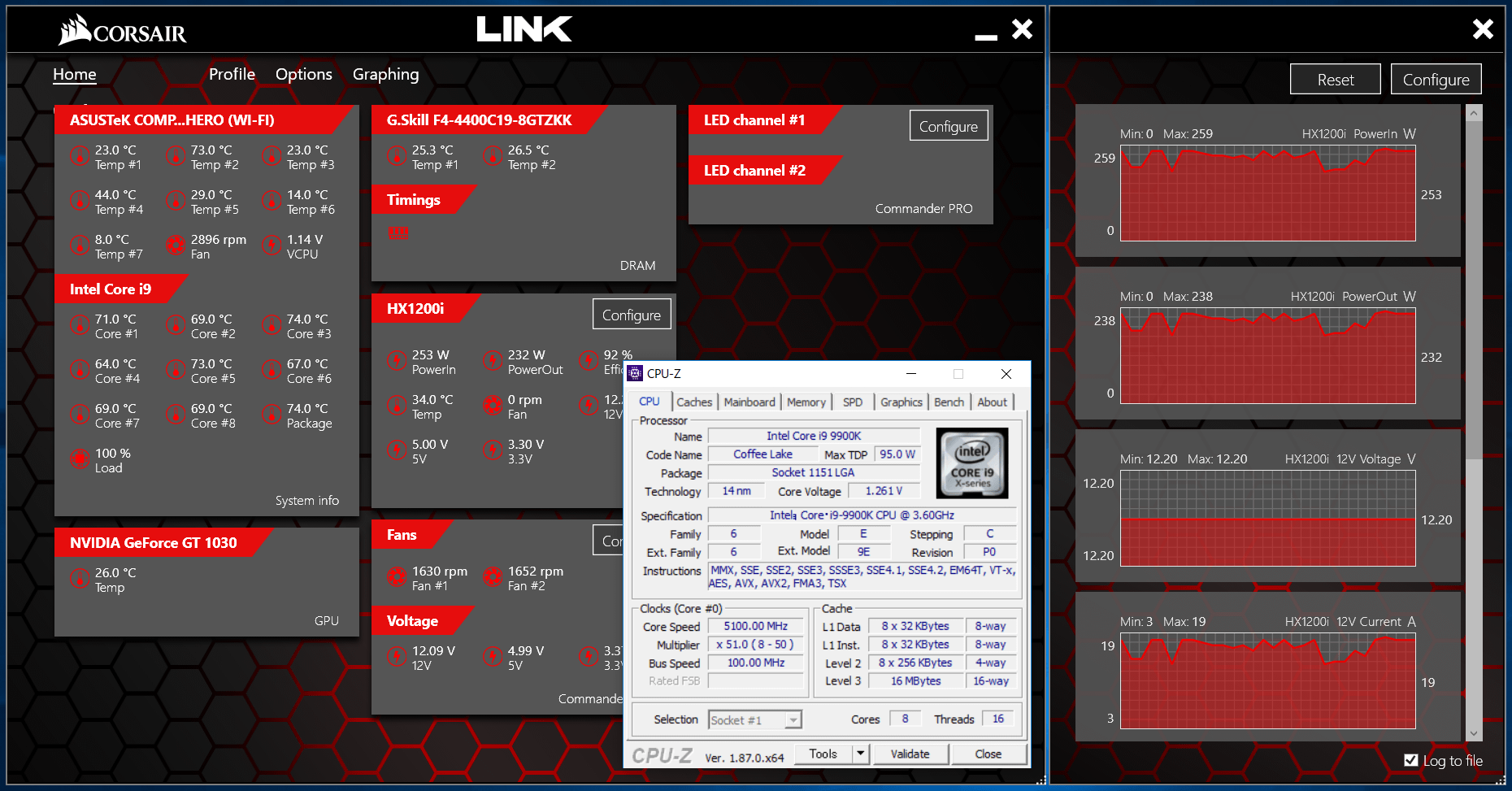Click the 12.09 V Commander voltage icon
Screen dimensions: 1512x791
click(x=396, y=657)
